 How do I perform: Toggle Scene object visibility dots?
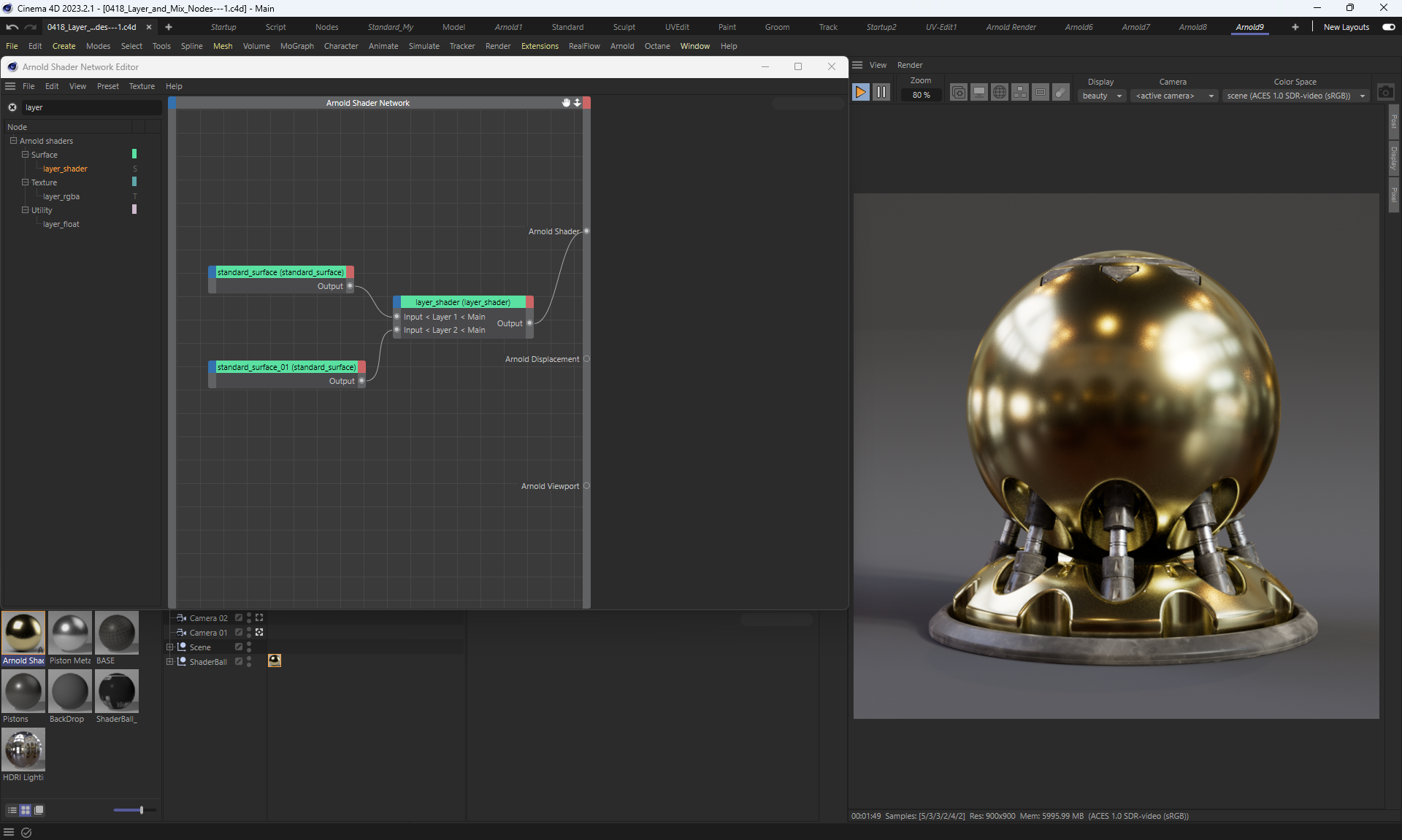coord(249,647)
